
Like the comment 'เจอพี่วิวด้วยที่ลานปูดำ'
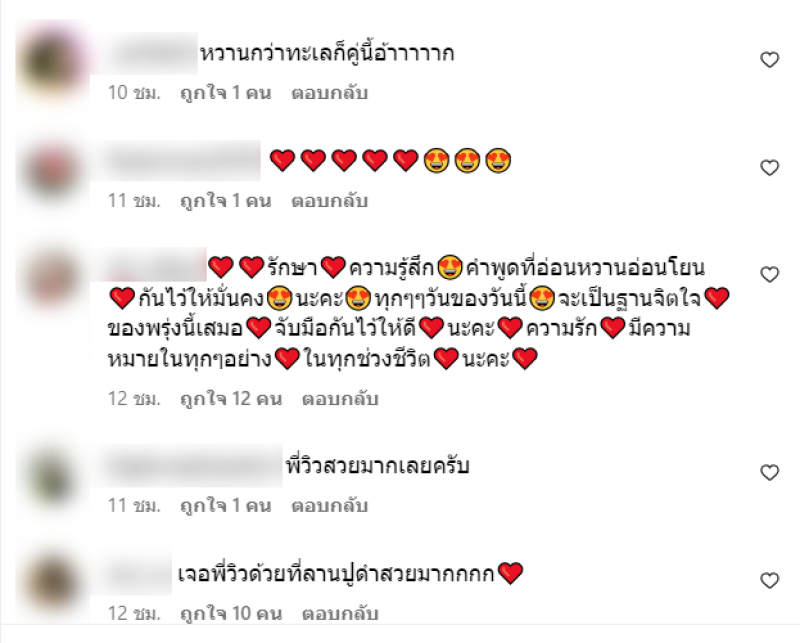(x=769, y=580)
